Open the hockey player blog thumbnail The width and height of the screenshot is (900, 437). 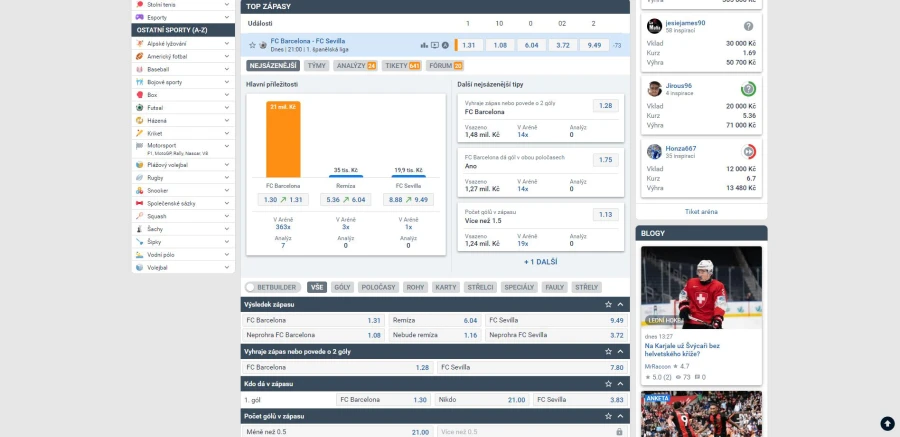pos(701,287)
